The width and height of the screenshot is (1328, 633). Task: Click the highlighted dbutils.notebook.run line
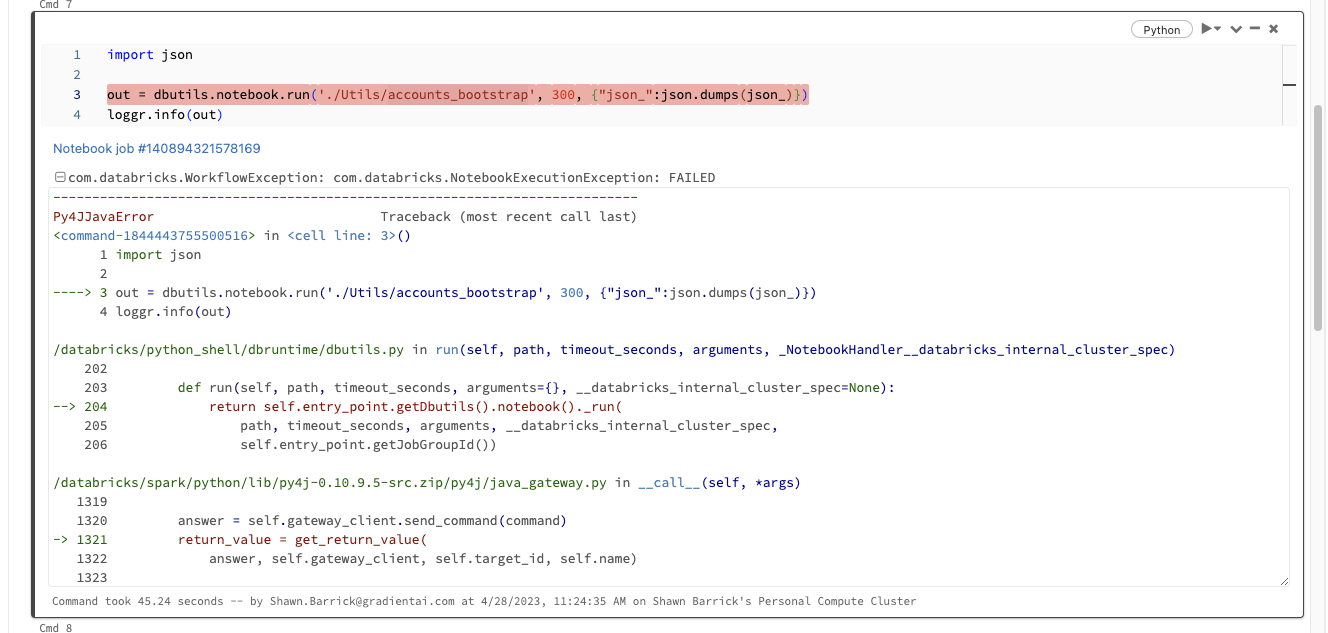pyautogui.click(x=456, y=94)
